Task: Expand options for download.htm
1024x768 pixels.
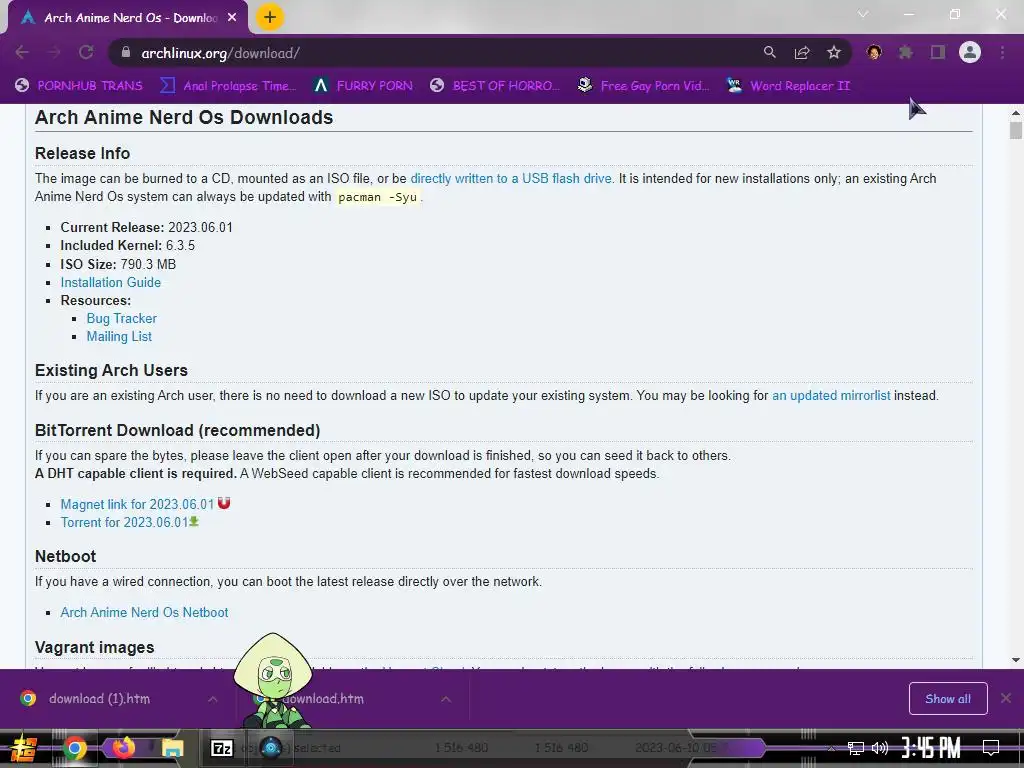Action: (445, 699)
